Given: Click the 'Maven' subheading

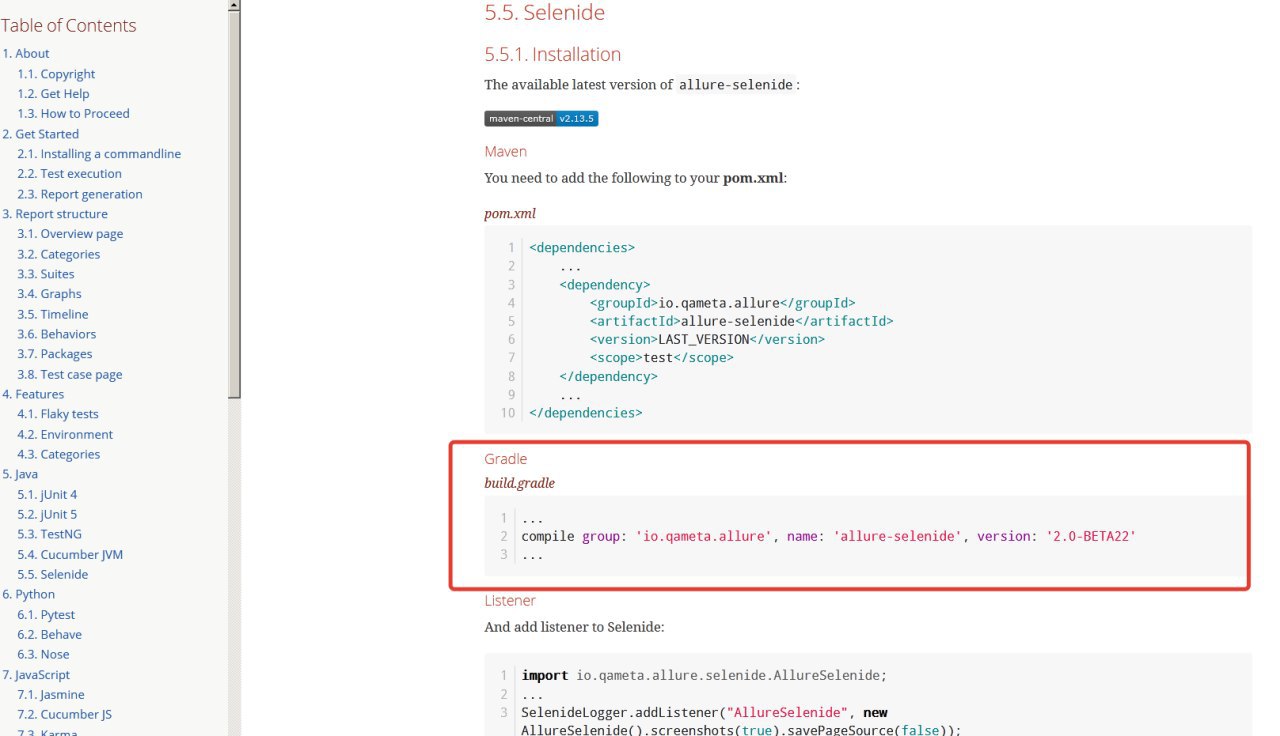Looking at the screenshot, I should click(x=505, y=151).
